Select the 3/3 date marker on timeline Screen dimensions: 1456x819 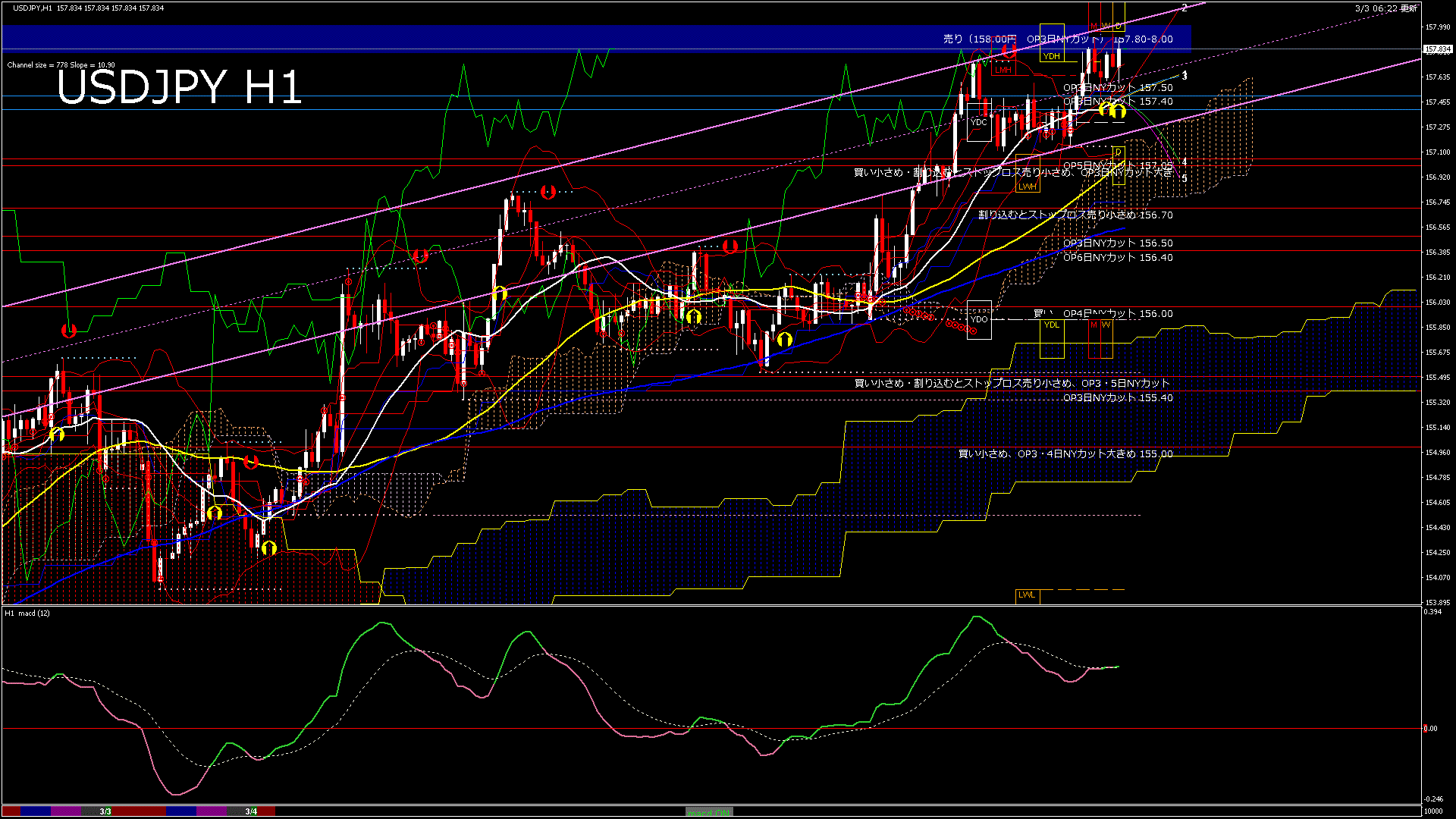coord(105,811)
